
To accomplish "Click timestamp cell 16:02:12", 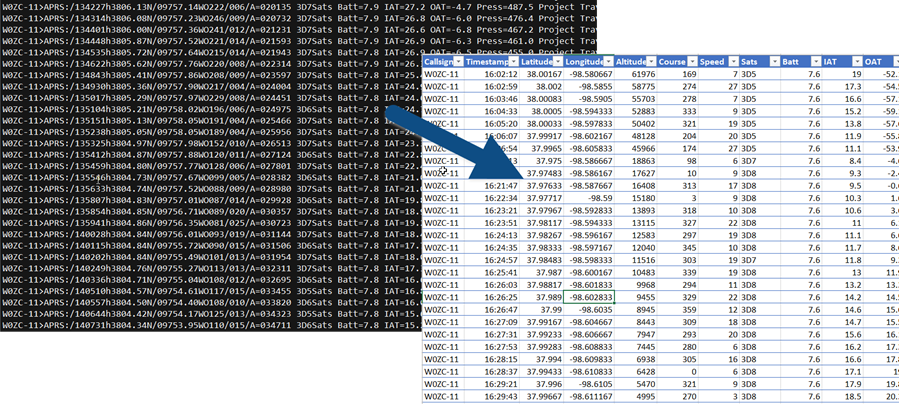I will [x=491, y=74].
